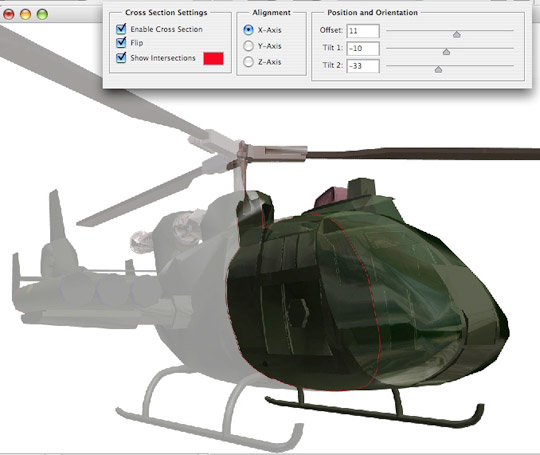This screenshot has width=540, height=455.
Task: Minimize window using yellow button
Action: pyautogui.click(x=25, y=14)
